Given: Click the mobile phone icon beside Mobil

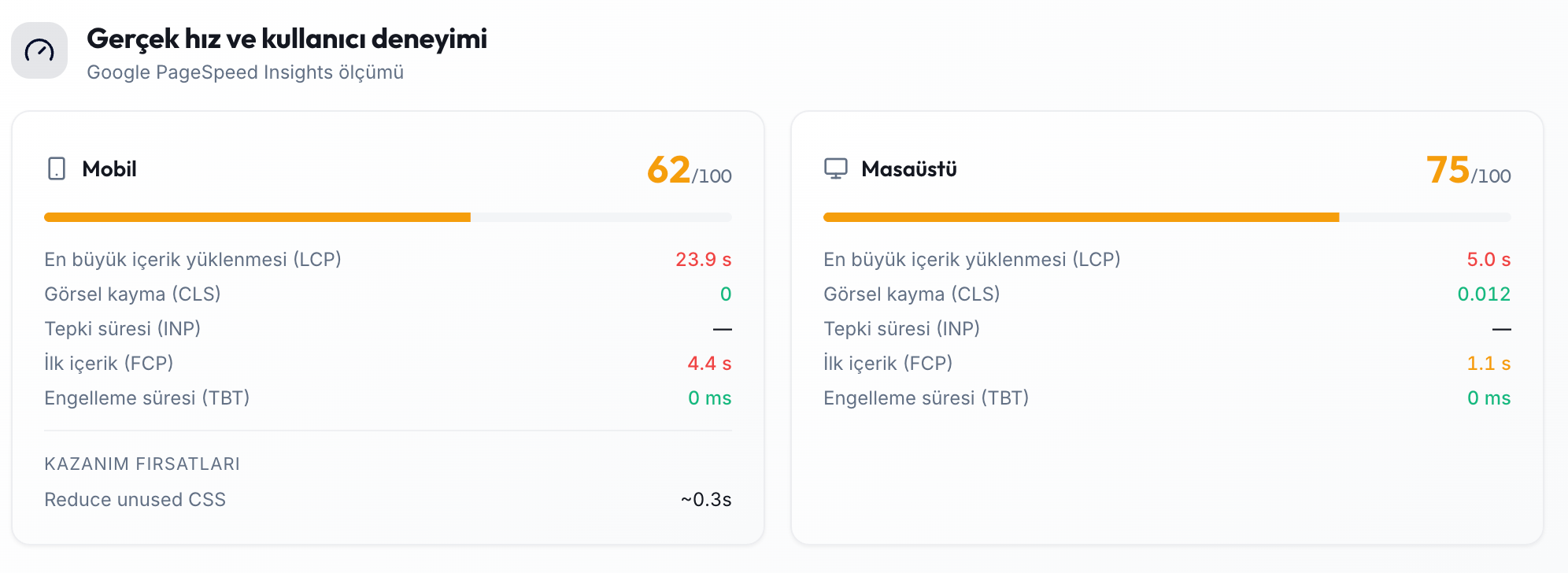Looking at the screenshot, I should coord(57,168).
